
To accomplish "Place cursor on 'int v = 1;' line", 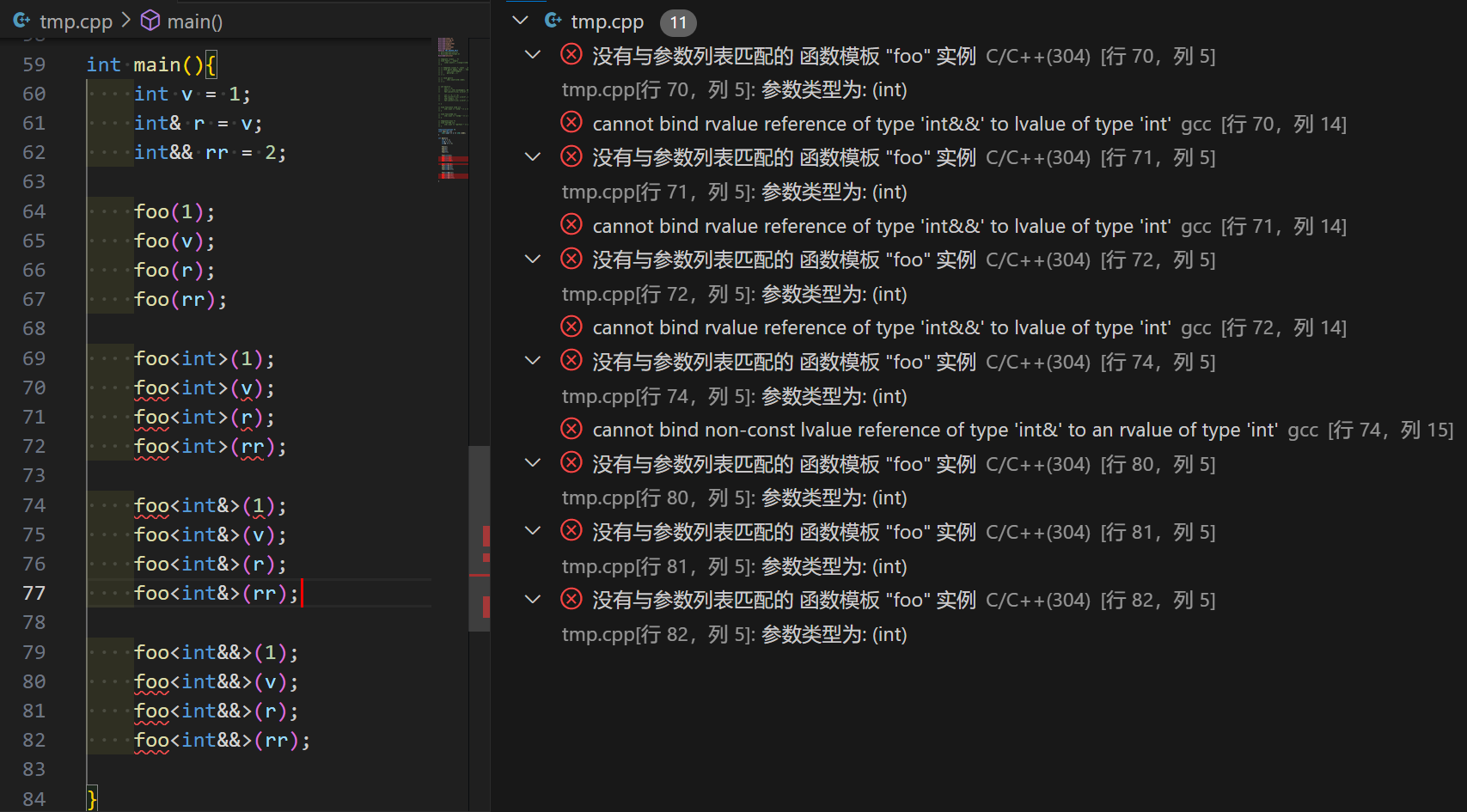I will (x=192, y=94).
